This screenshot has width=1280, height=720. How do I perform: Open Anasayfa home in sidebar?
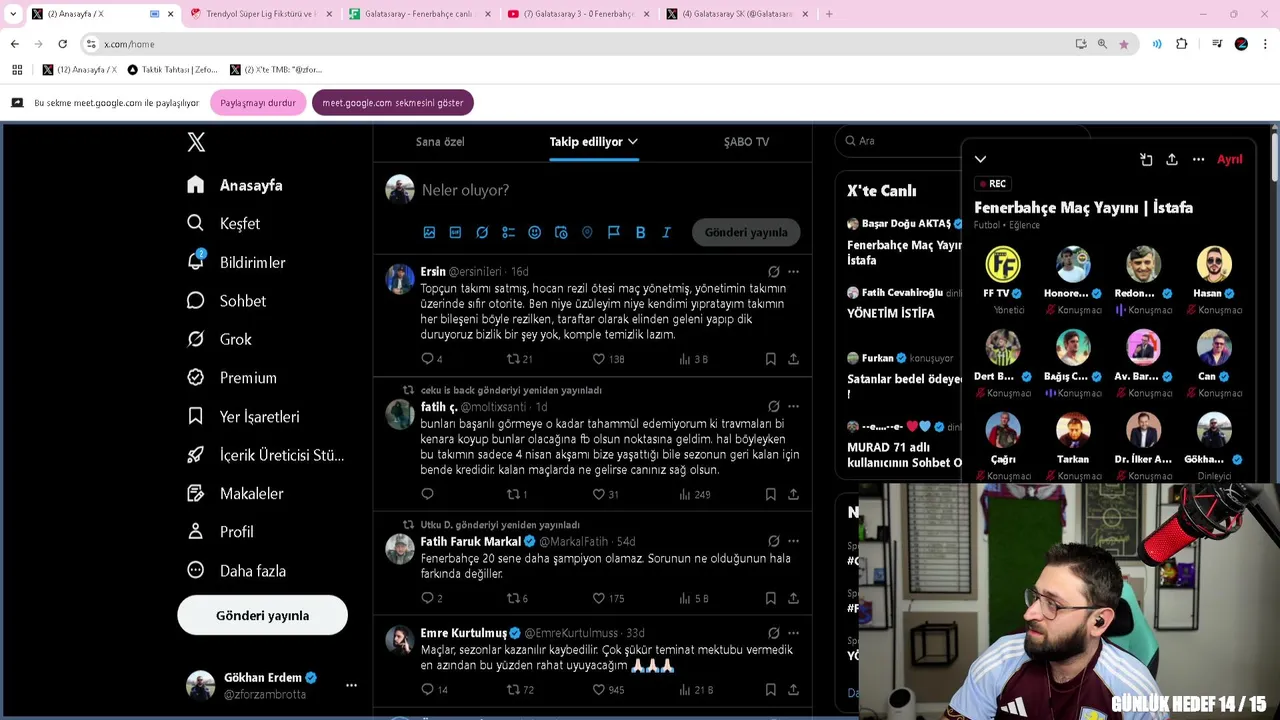coord(235,185)
